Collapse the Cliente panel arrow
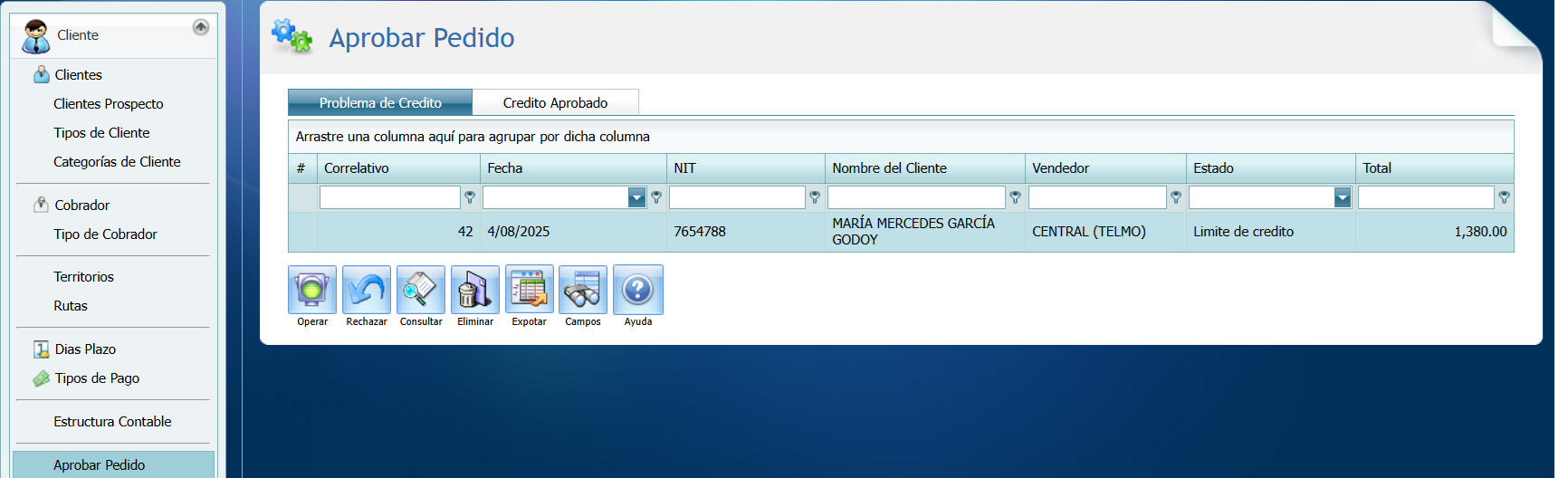The image size is (1568, 478). [201, 27]
